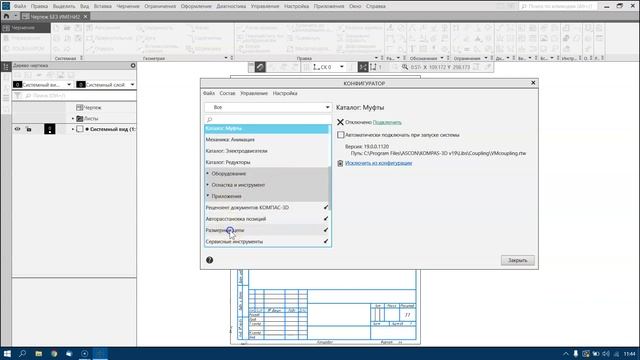The image size is (640, 360).
Task: Click the settings gear in Дерево чертежа panel
Action: tap(133, 65)
